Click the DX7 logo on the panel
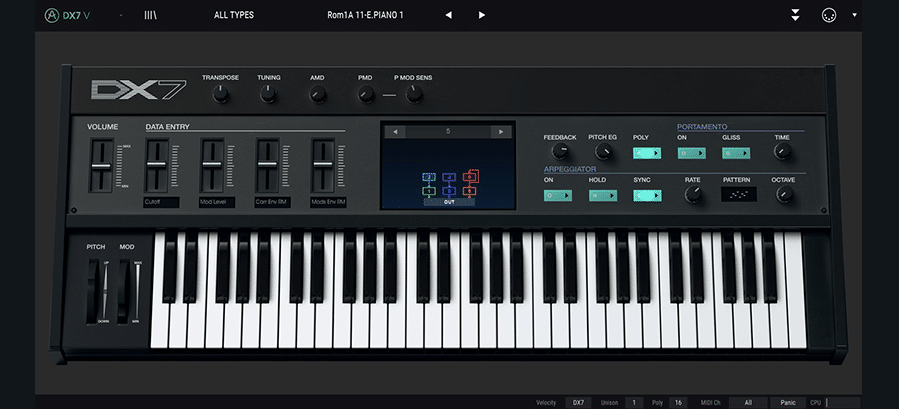Viewport: 899px width, 409px height. (138, 89)
